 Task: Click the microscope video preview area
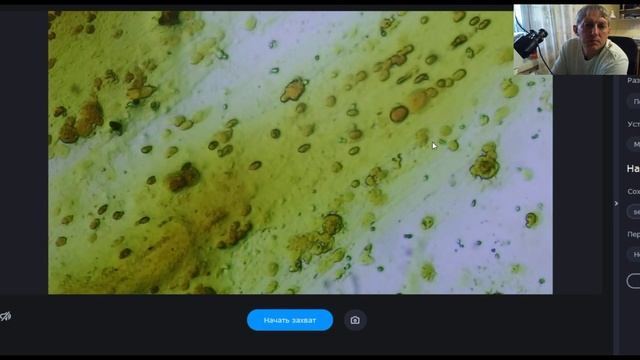(300, 152)
